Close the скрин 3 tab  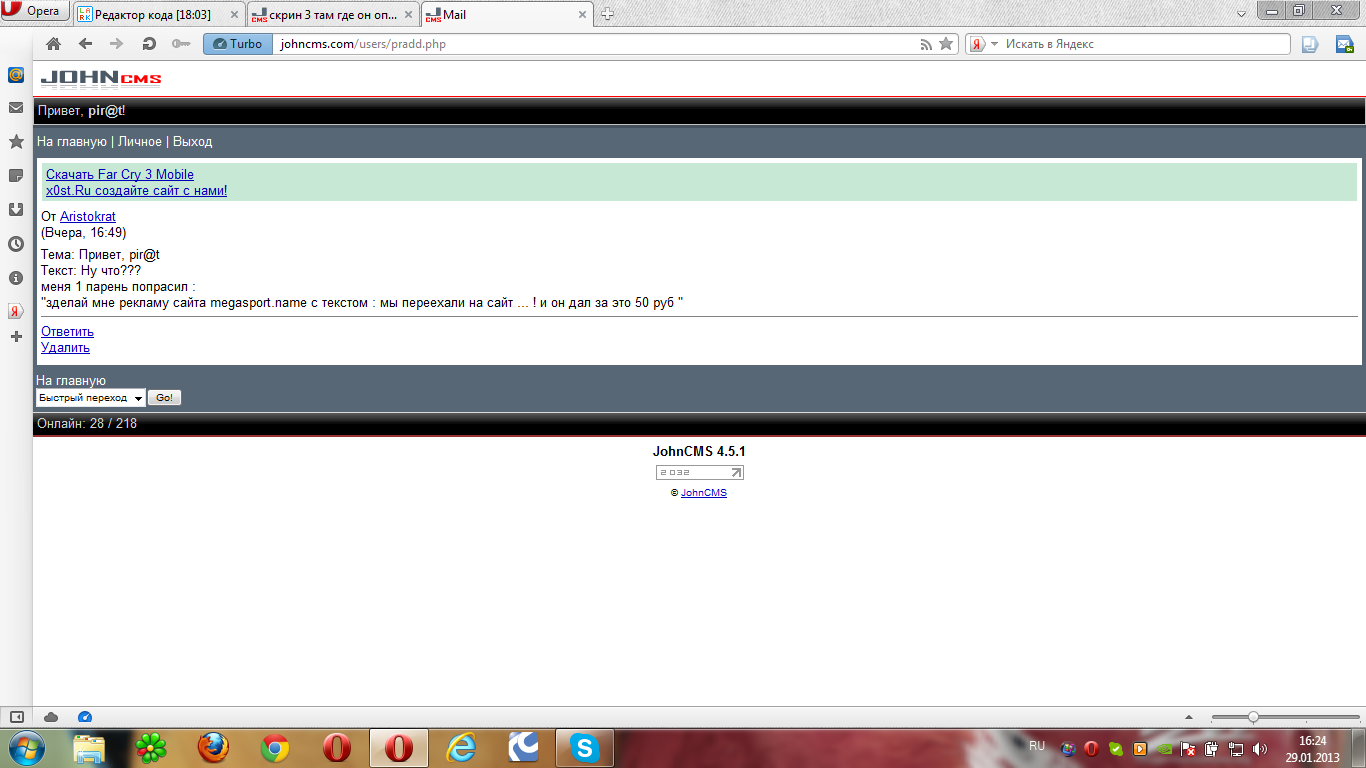click(x=407, y=15)
